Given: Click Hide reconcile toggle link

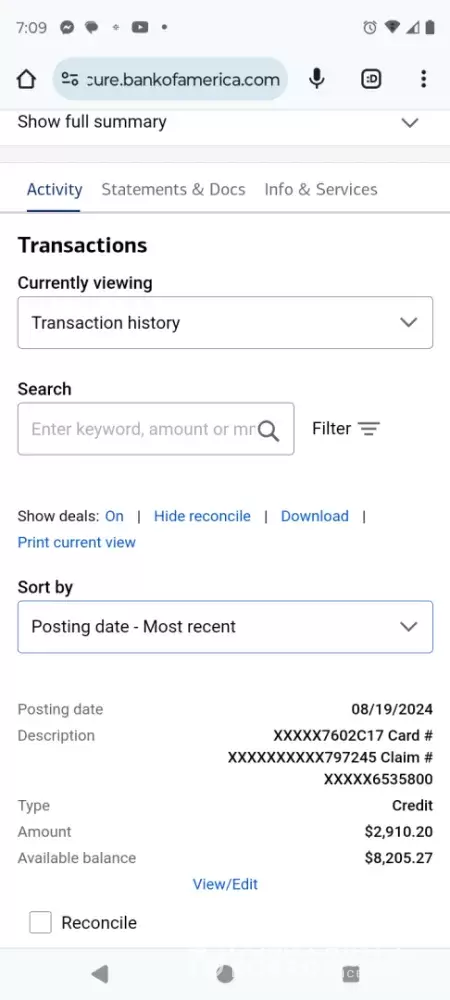Looking at the screenshot, I should 202,516.
